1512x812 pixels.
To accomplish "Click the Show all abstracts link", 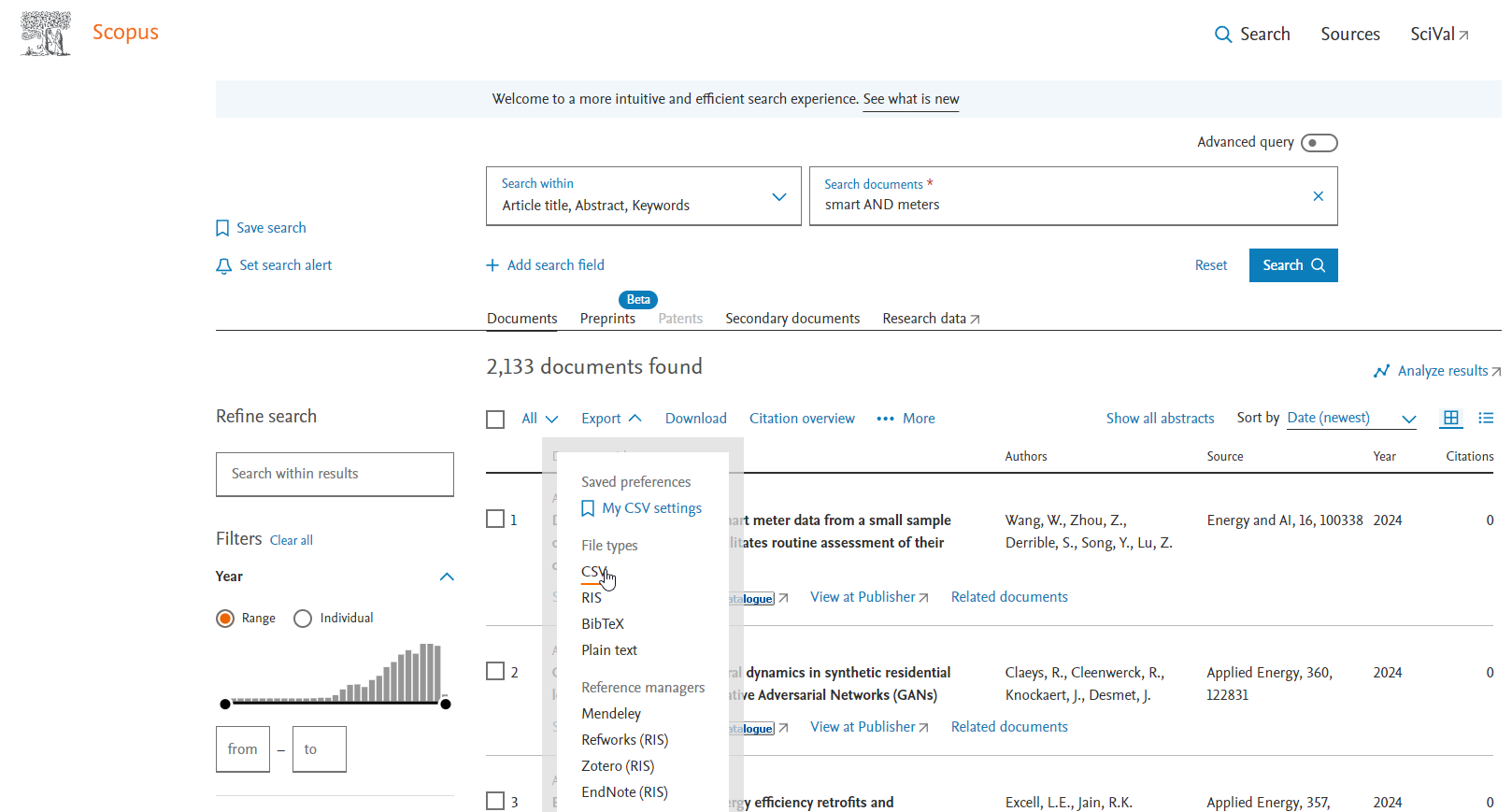I will (x=1160, y=419).
